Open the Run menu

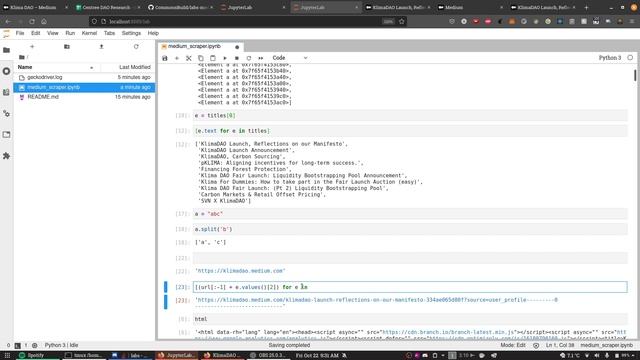pyautogui.click(x=70, y=33)
